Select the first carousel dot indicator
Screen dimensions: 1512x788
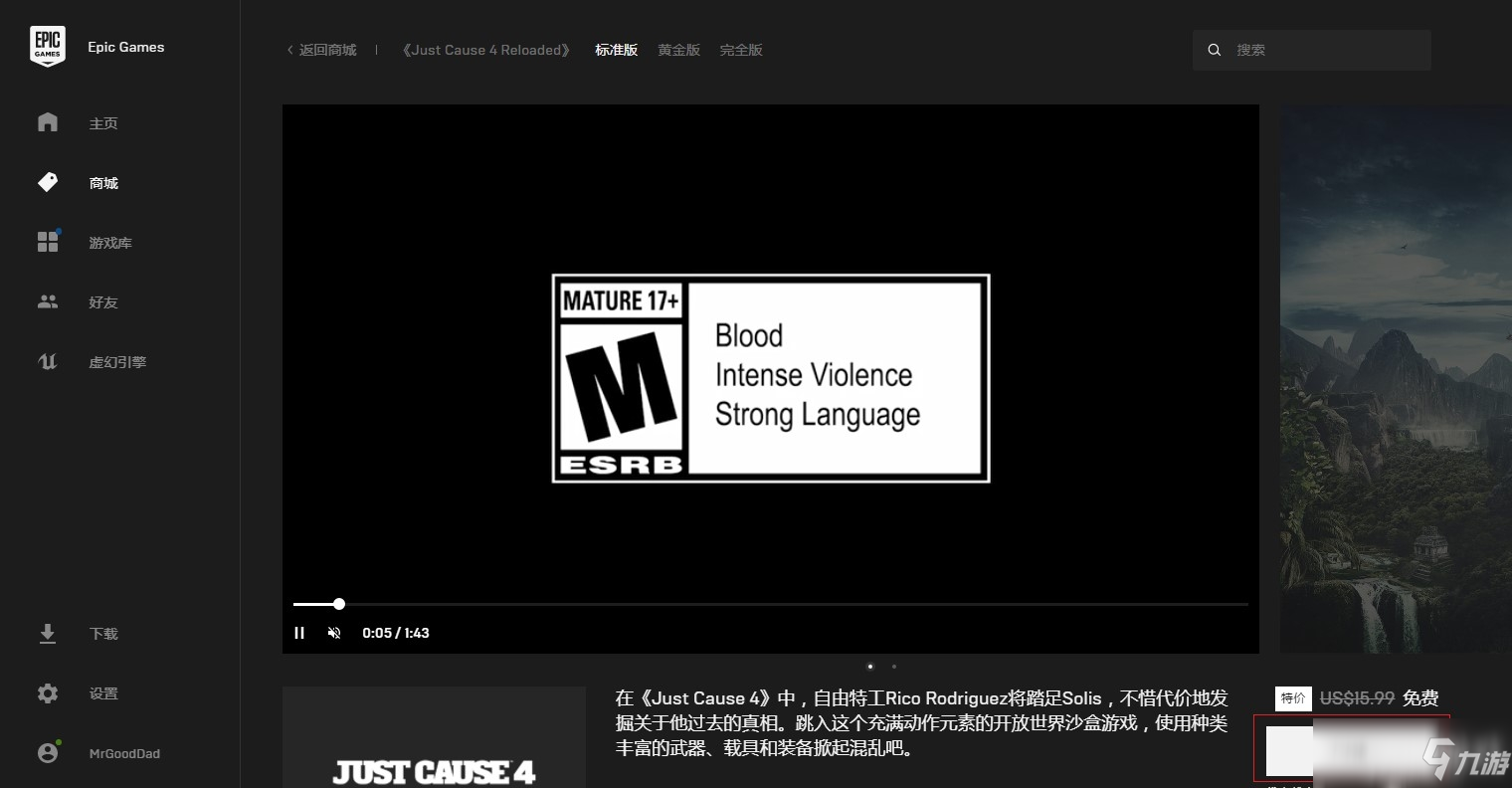870,667
